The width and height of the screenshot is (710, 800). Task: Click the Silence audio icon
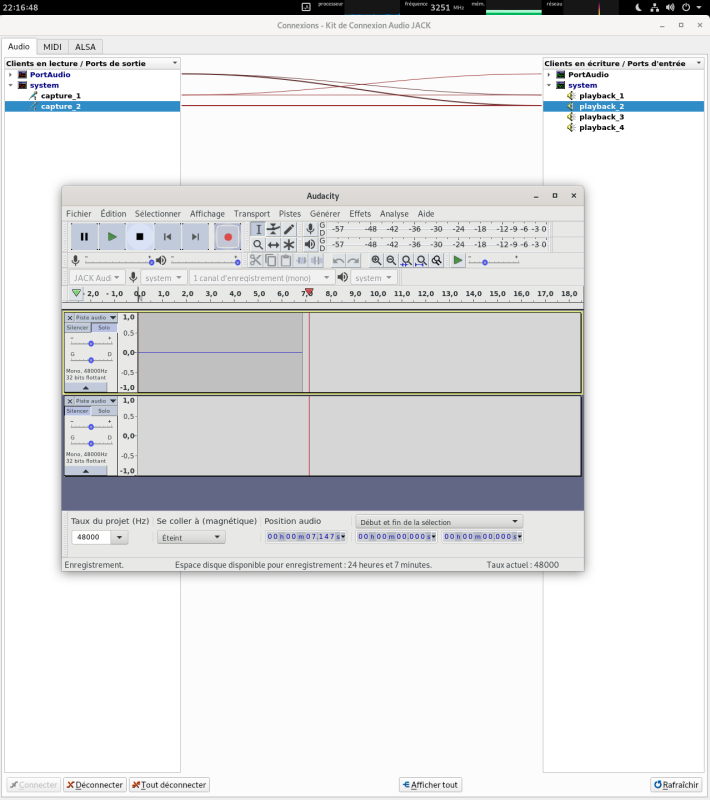click(x=317, y=261)
